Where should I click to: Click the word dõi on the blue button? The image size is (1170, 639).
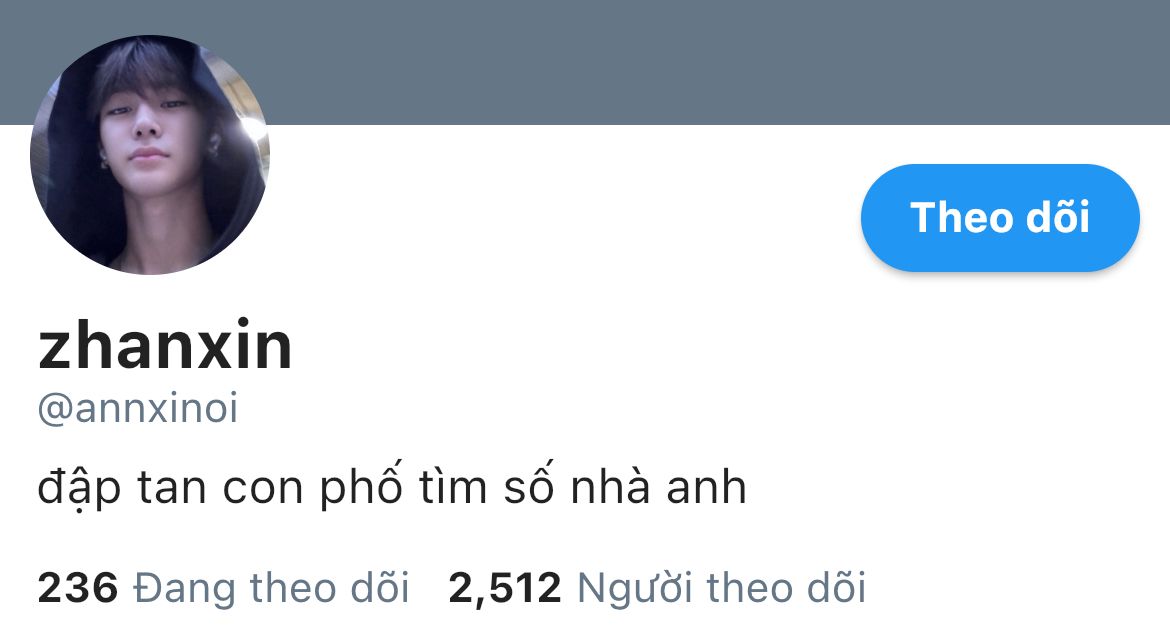click(1058, 217)
